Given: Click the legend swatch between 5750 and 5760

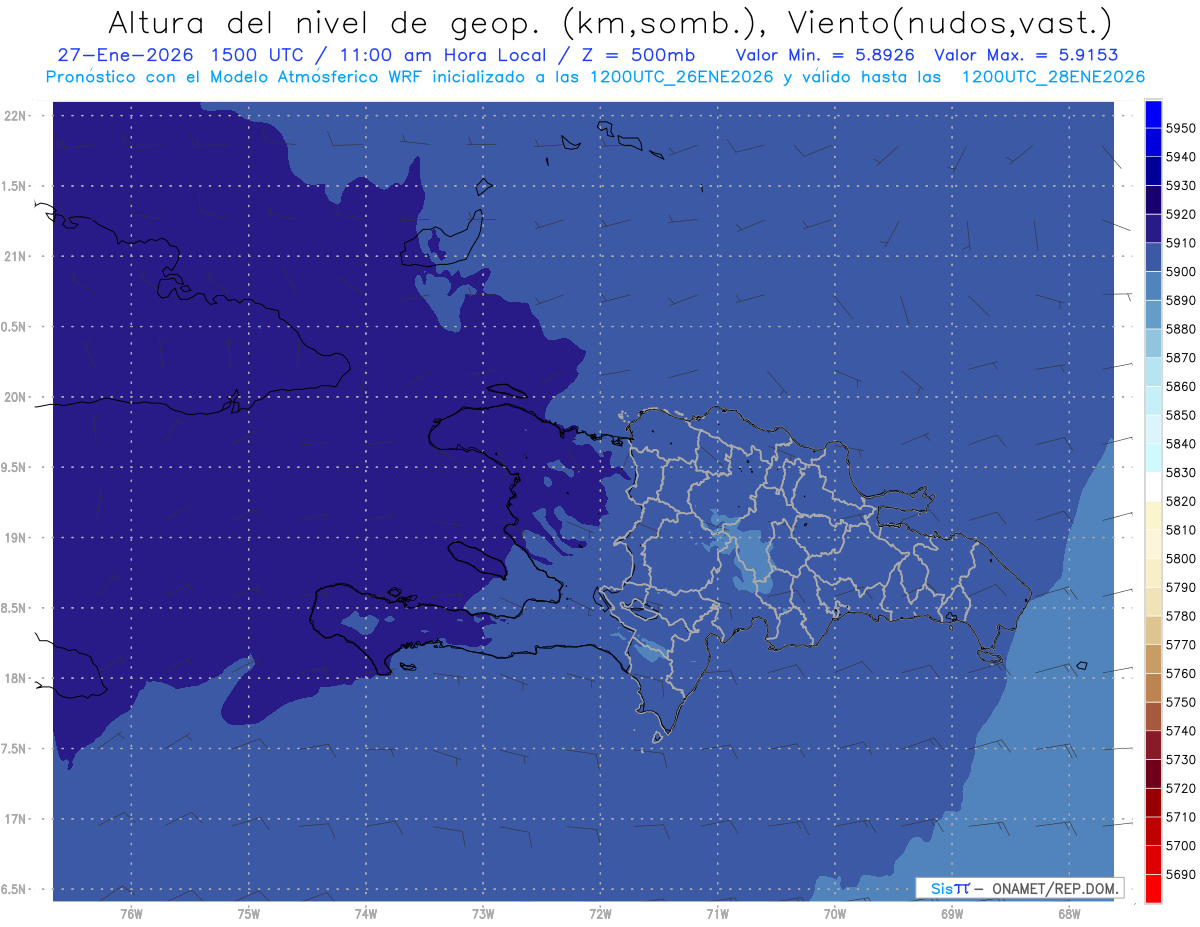Looking at the screenshot, I should [1153, 688].
